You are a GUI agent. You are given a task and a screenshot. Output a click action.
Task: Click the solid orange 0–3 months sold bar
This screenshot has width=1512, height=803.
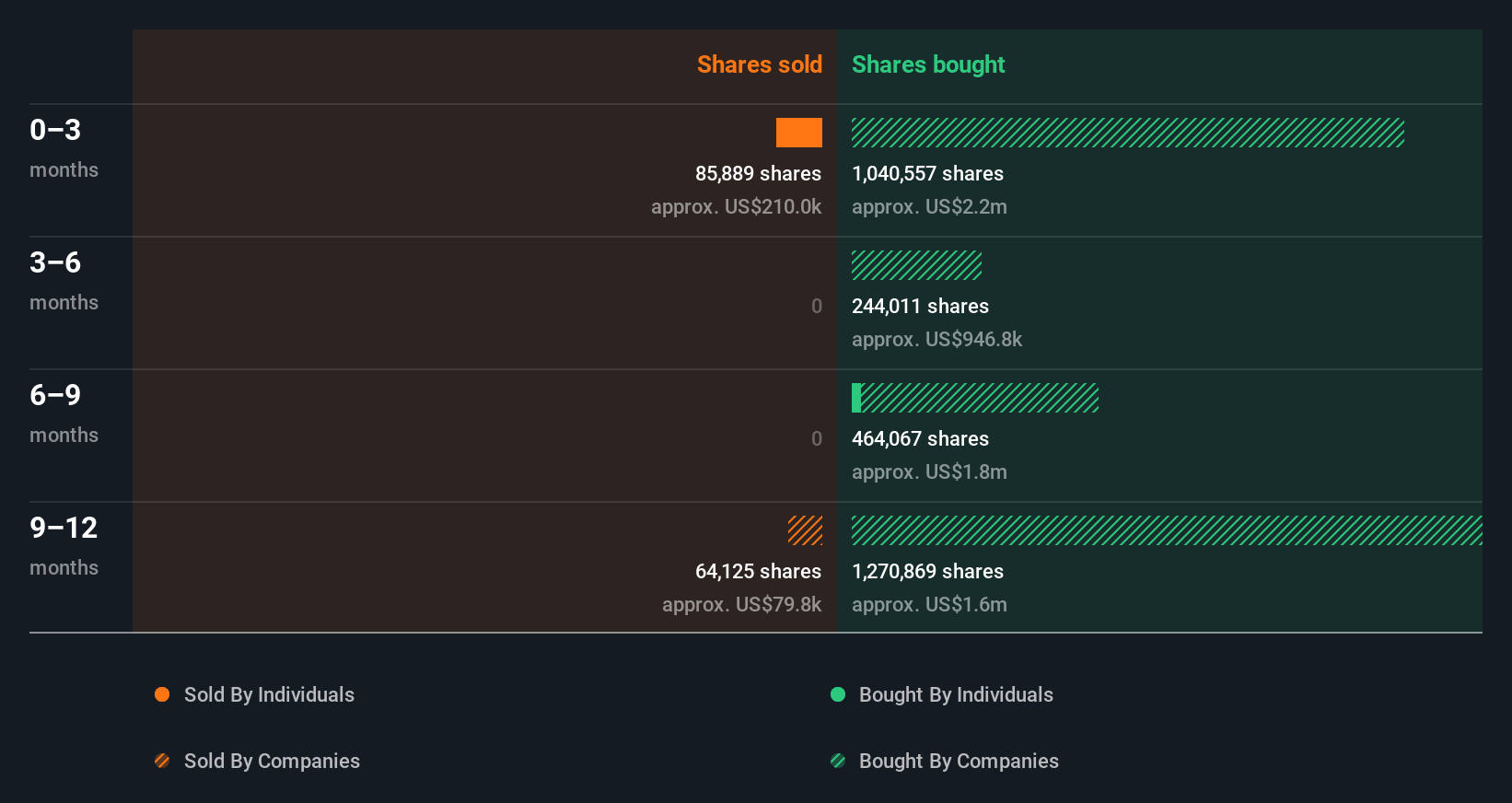coord(799,133)
